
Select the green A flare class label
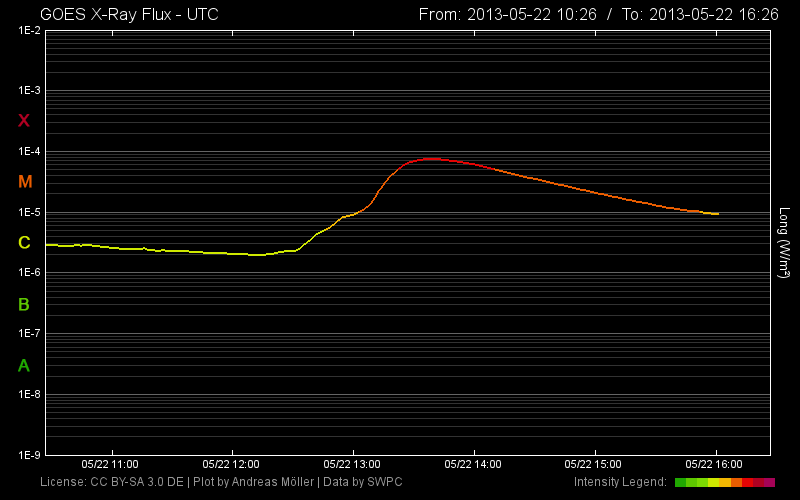[25, 365]
